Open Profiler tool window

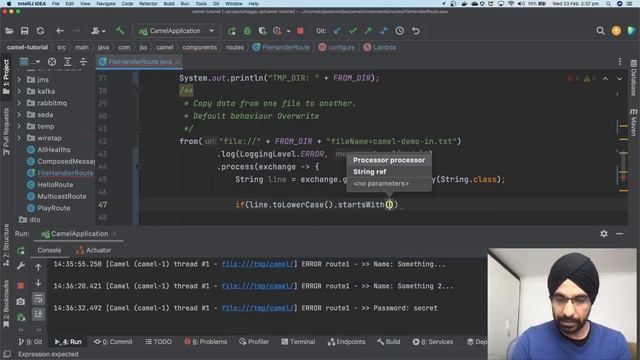254,342
